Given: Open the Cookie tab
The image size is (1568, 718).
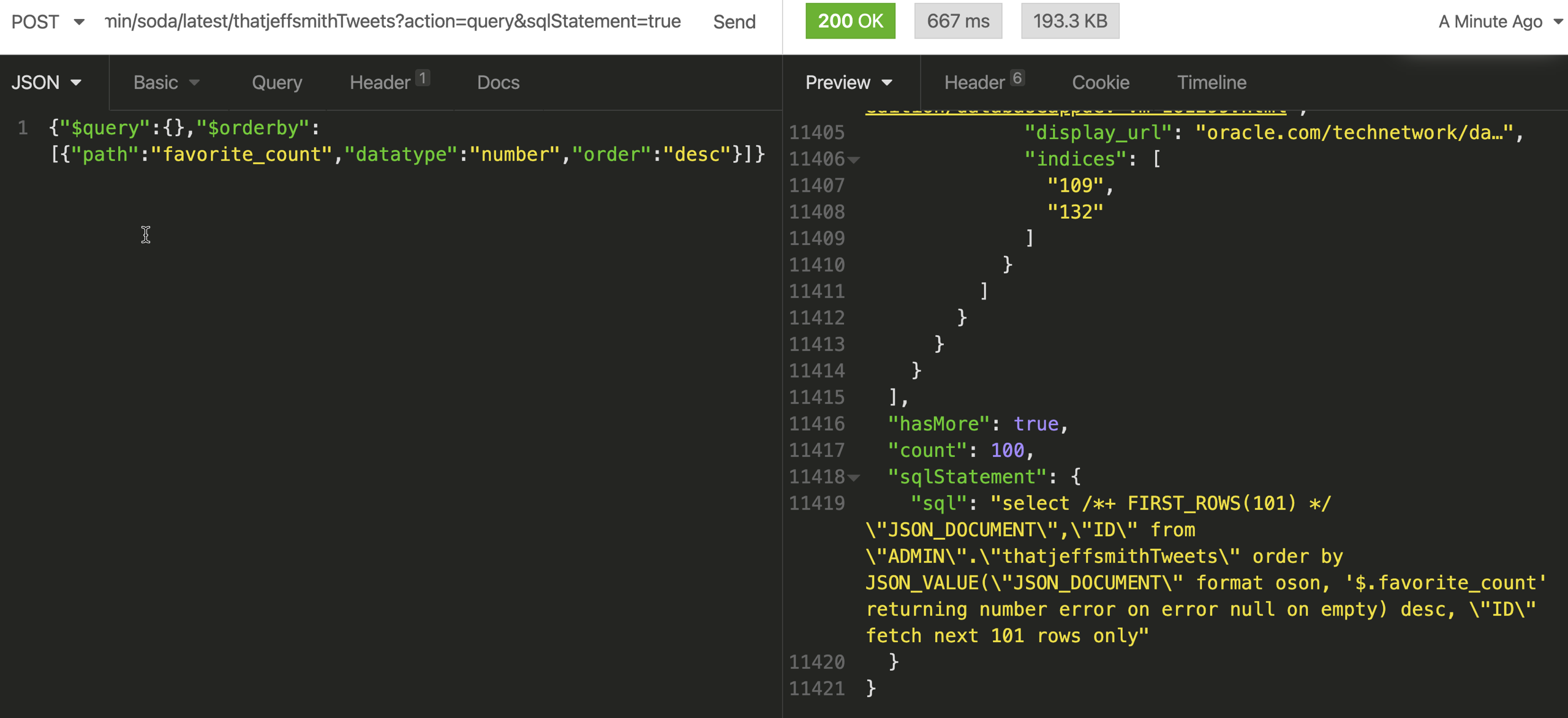Looking at the screenshot, I should 1101,82.
